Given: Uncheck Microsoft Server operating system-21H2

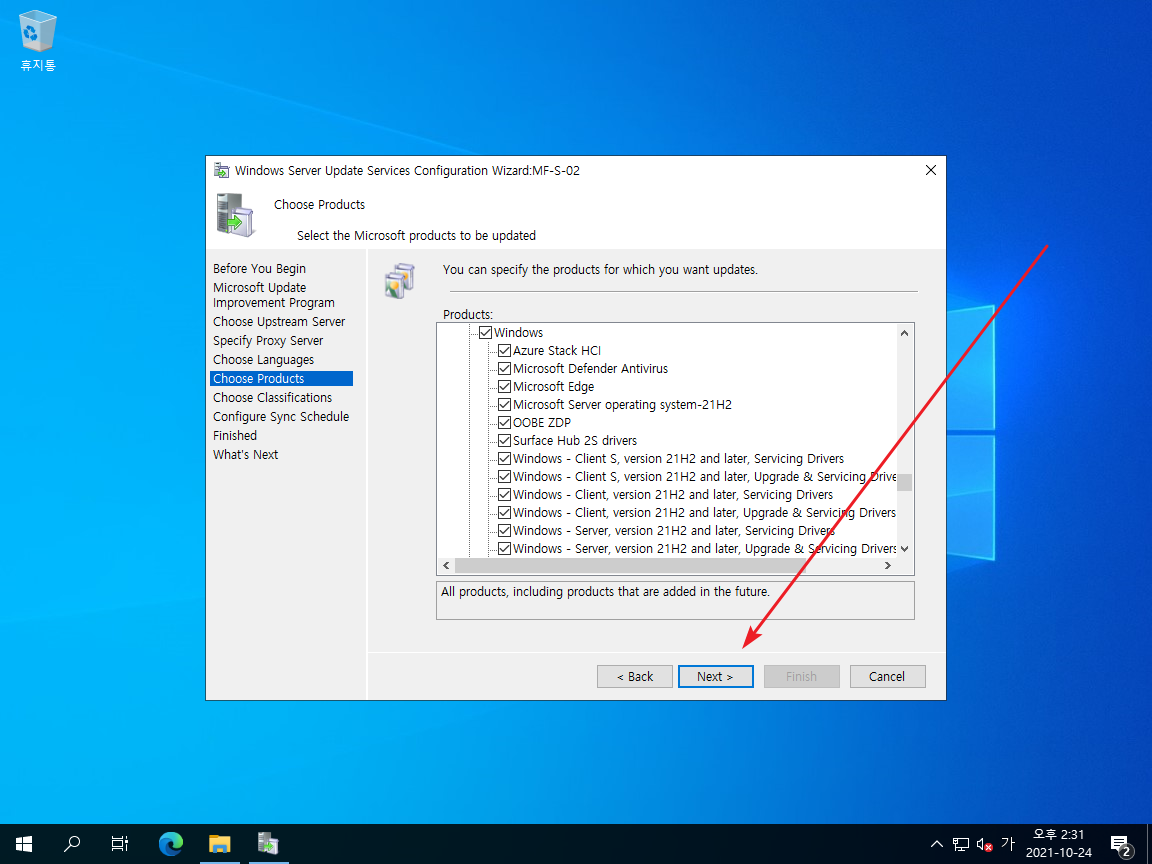Looking at the screenshot, I should tap(504, 405).
